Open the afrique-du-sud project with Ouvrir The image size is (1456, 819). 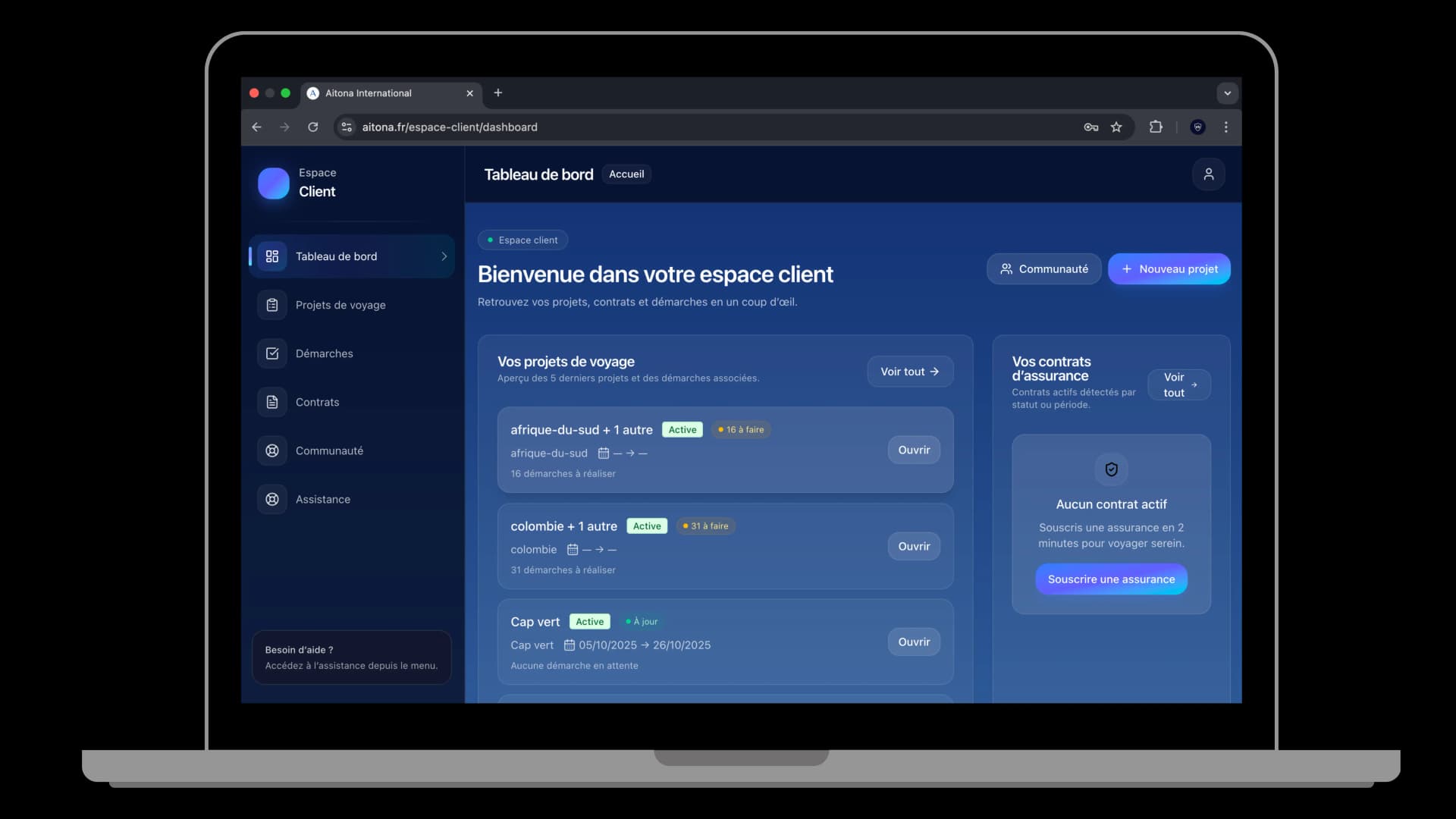point(914,450)
